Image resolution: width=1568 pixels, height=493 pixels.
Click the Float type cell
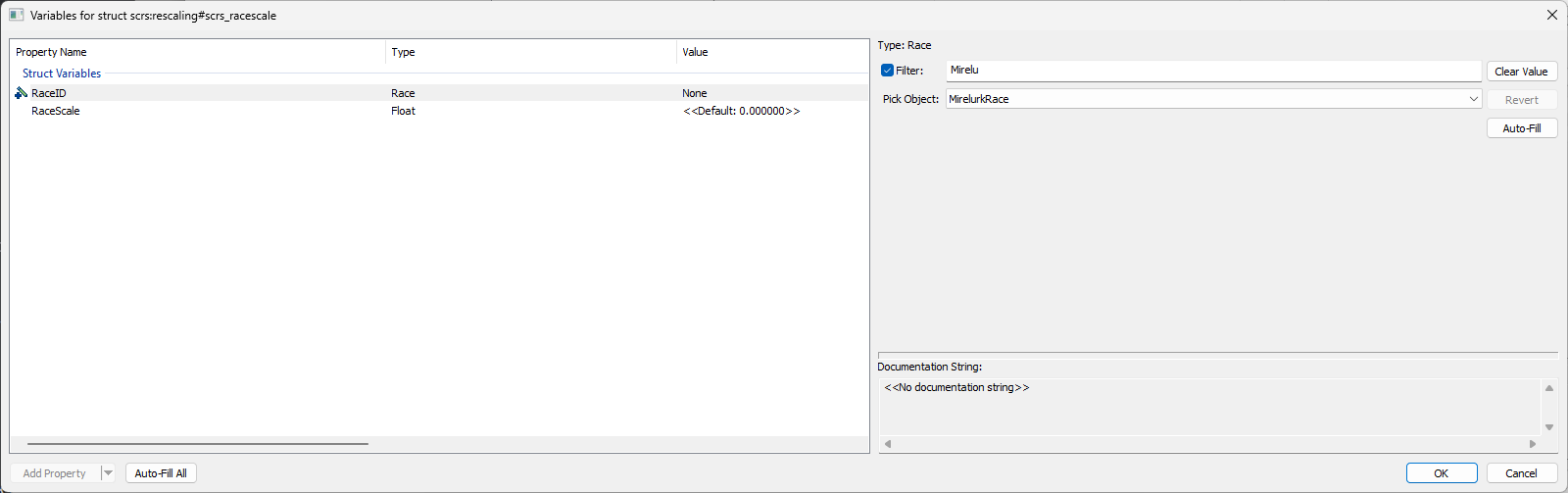pos(403,111)
